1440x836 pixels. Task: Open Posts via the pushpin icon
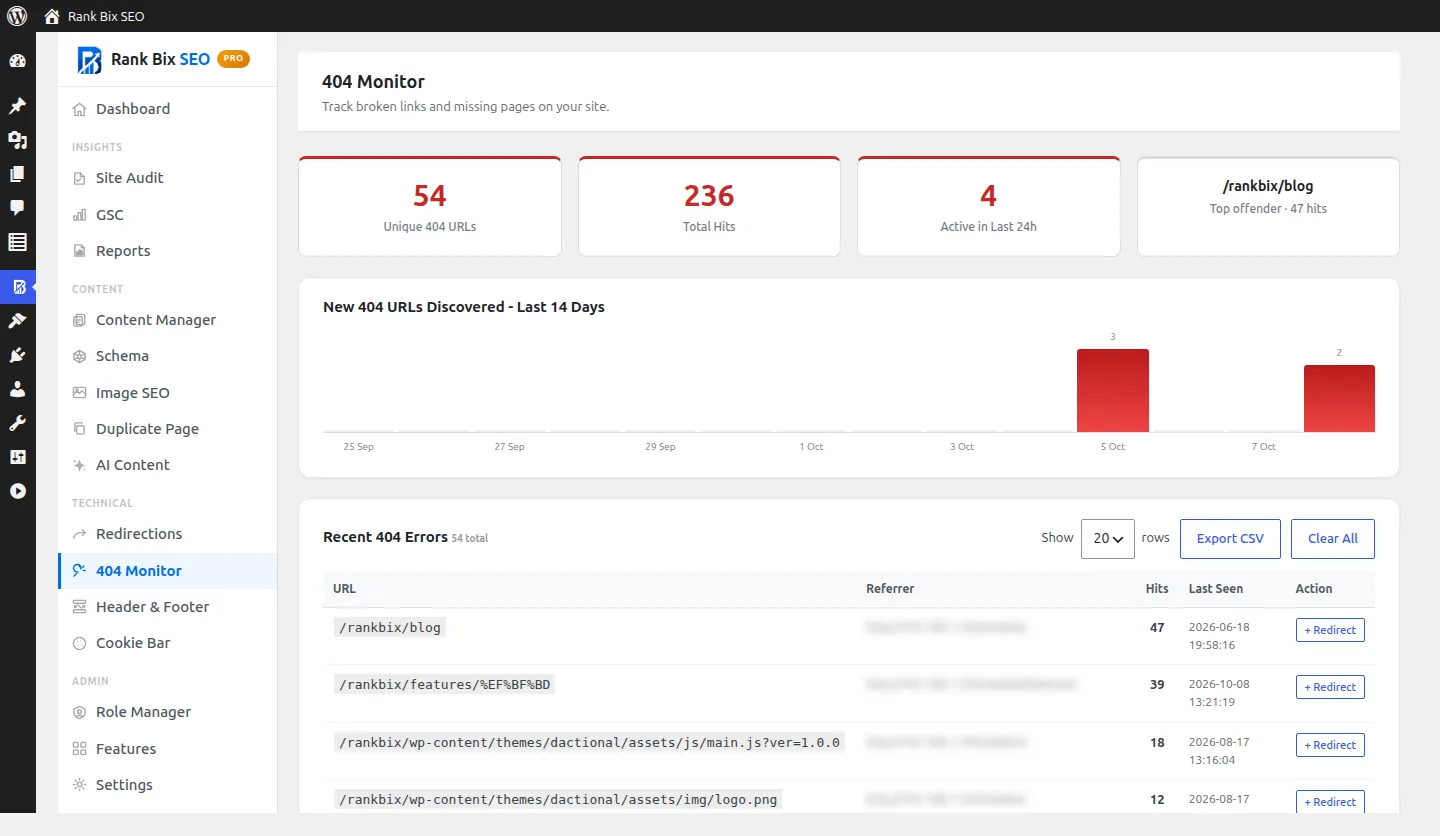(x=17, y=106)
